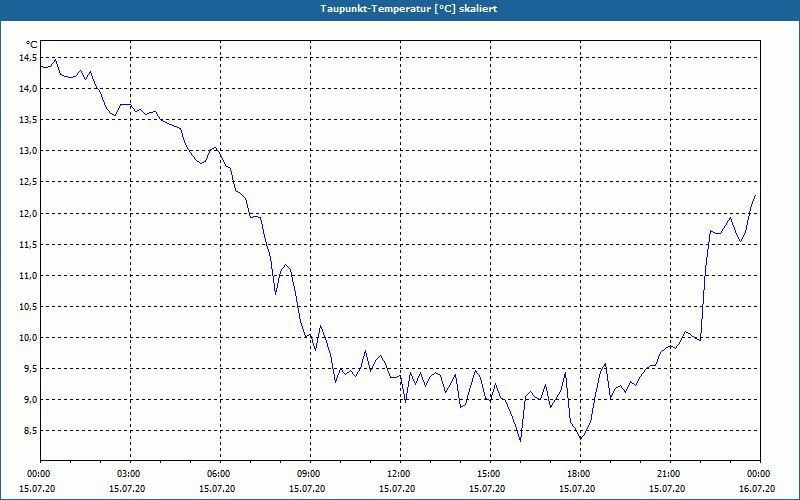Select the "15.07.20" date under 15:00
The height and width of the screenshot is (500, 800).
[487, 489]
